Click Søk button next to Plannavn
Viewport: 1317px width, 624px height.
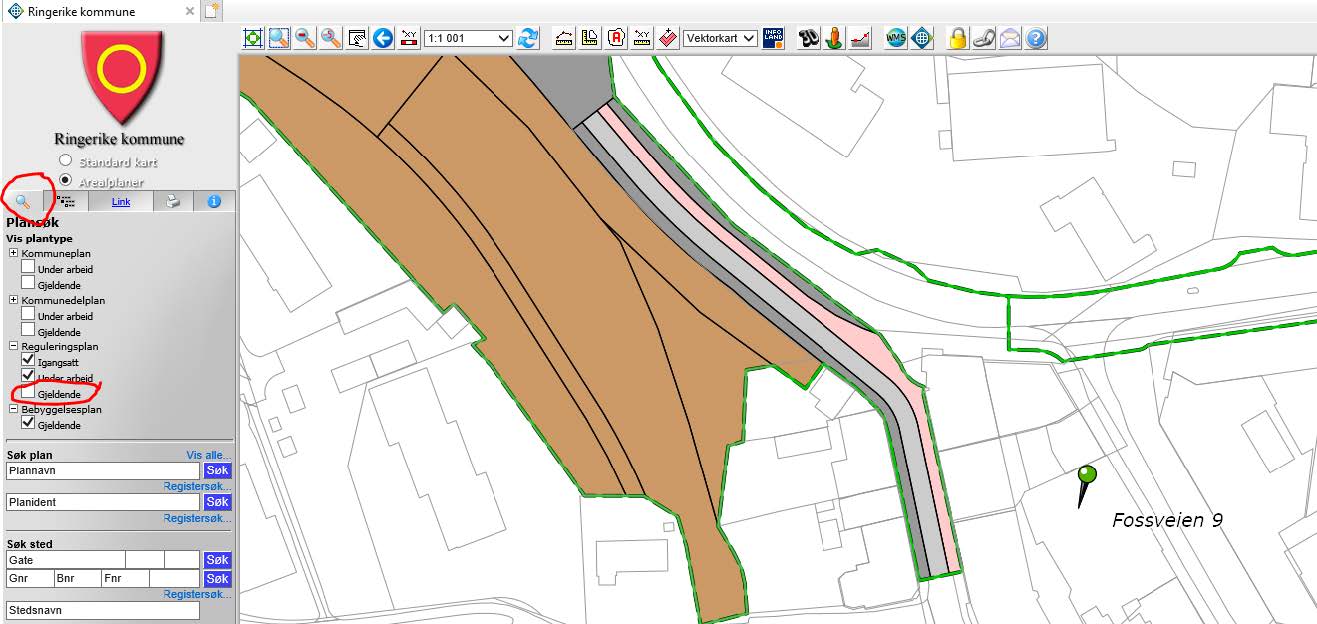217,470
